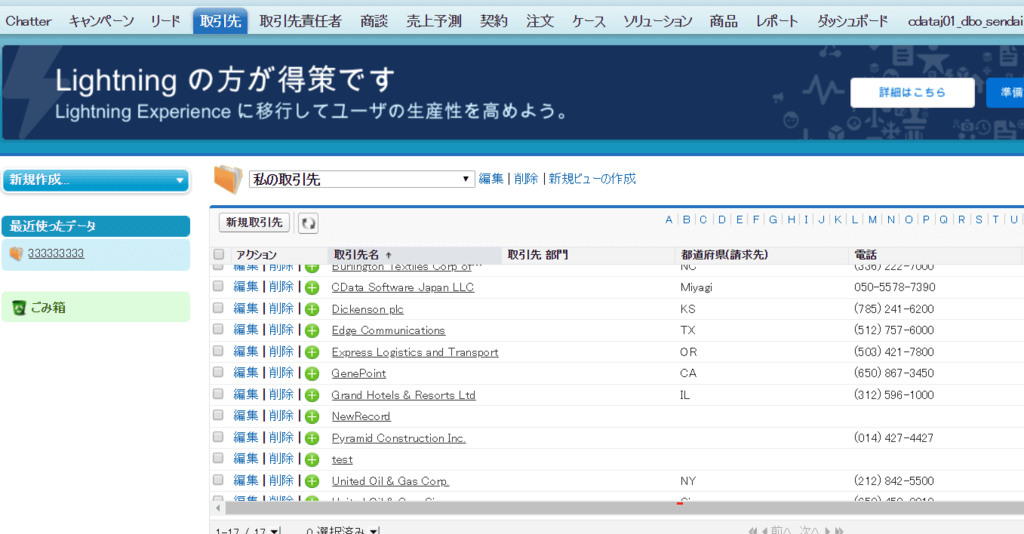Click the Miyagi state cell

pos(696,288)
